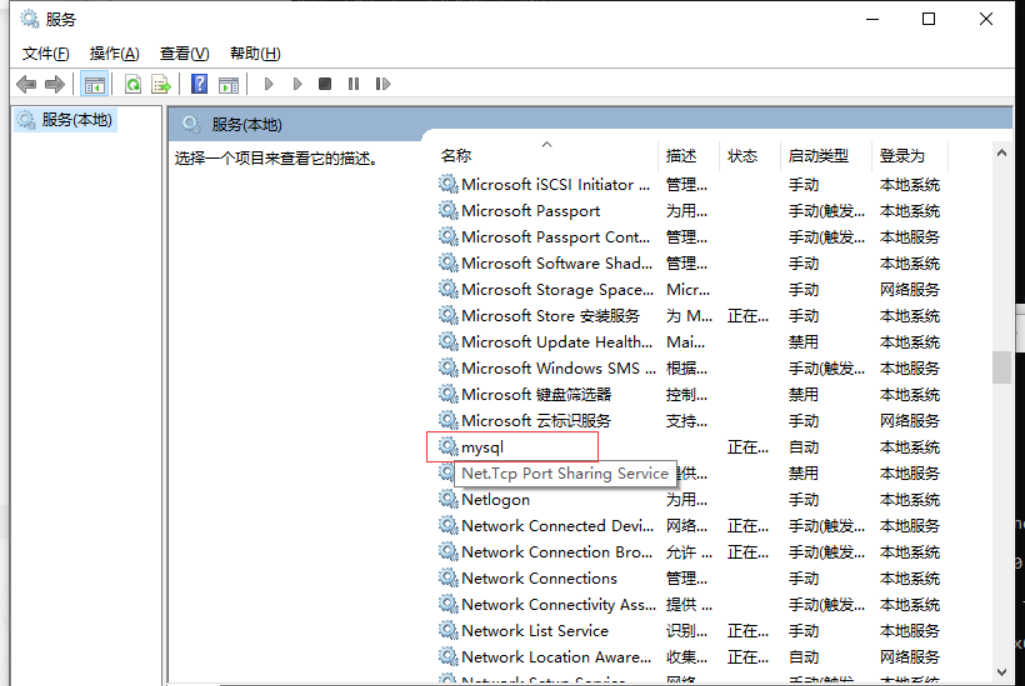Select Network Location Aware... service
Screen dimensions: 1025x686
(x=556, y=657)
